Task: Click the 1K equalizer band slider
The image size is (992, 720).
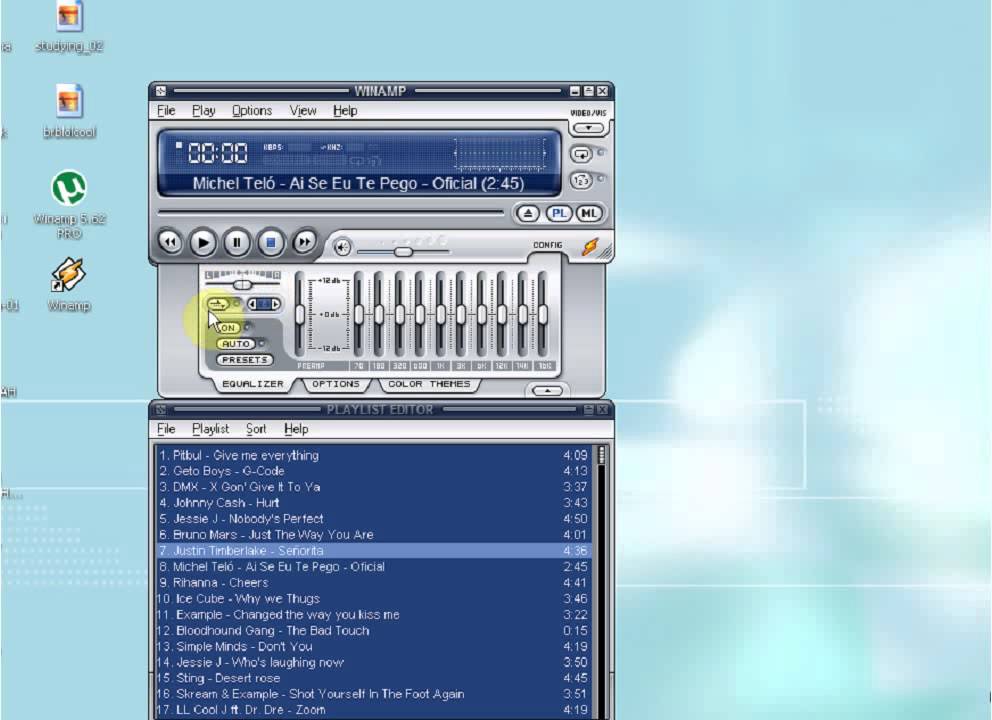Action: (440, 314)
